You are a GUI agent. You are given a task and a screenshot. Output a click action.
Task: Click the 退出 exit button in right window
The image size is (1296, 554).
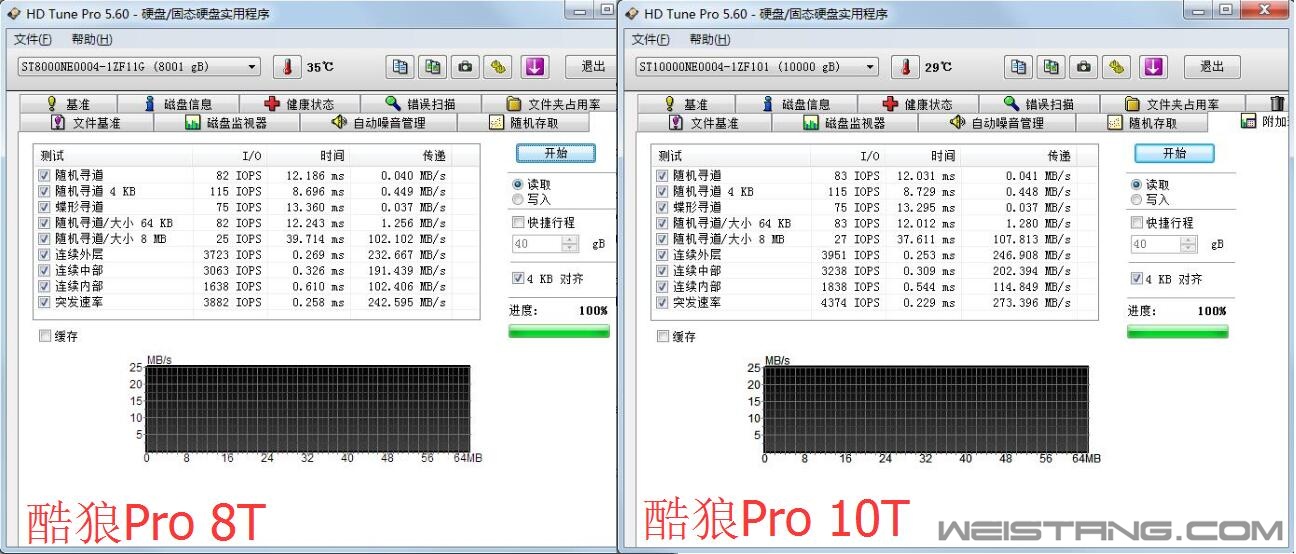pos(1211,67)
